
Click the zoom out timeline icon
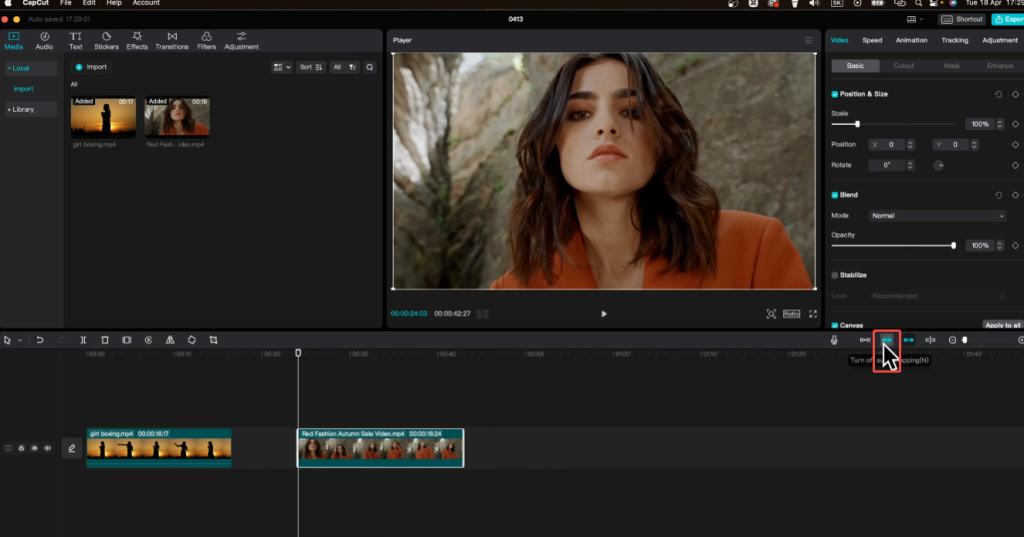point(952,340)
